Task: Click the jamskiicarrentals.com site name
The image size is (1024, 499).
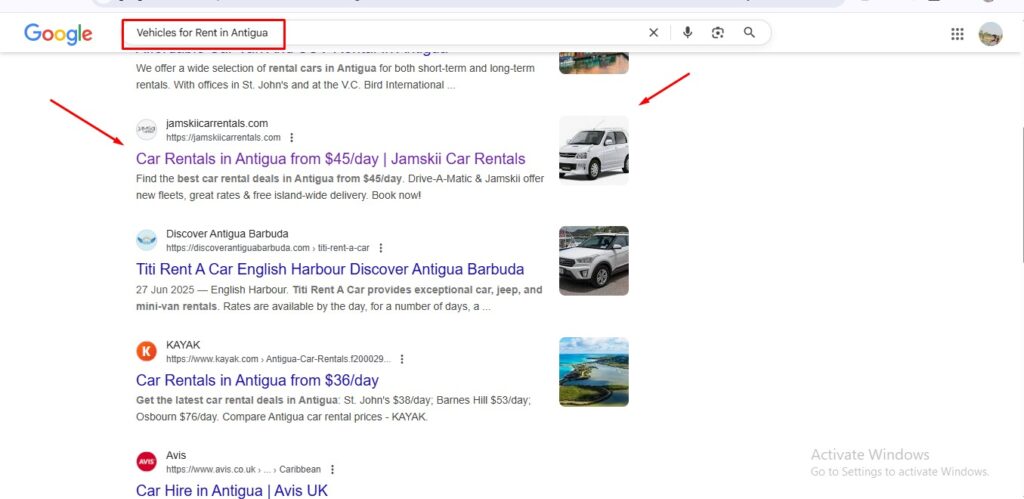Action: pyautogui.click(x=217, y=123)
